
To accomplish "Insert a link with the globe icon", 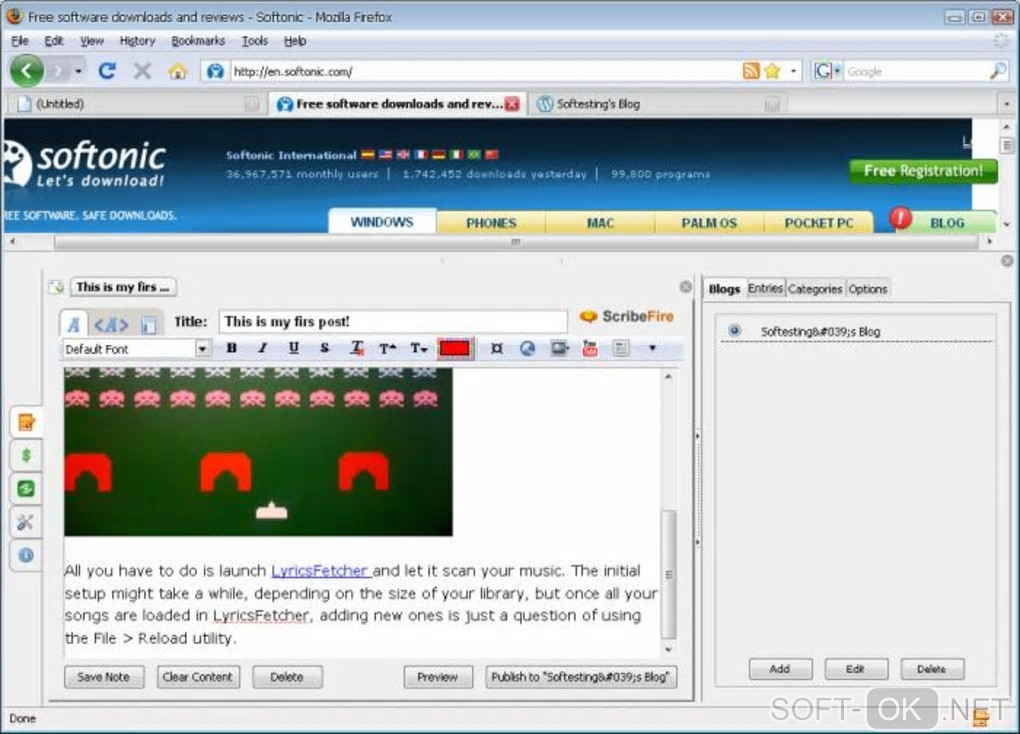I will (528, 348).
